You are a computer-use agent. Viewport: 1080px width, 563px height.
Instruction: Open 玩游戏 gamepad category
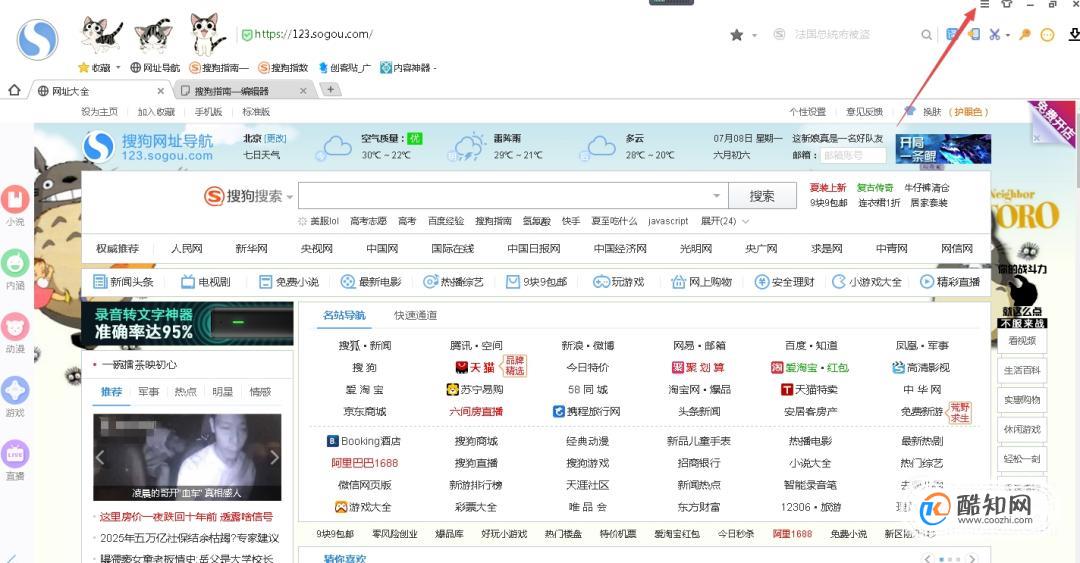(x=619, y=282)
